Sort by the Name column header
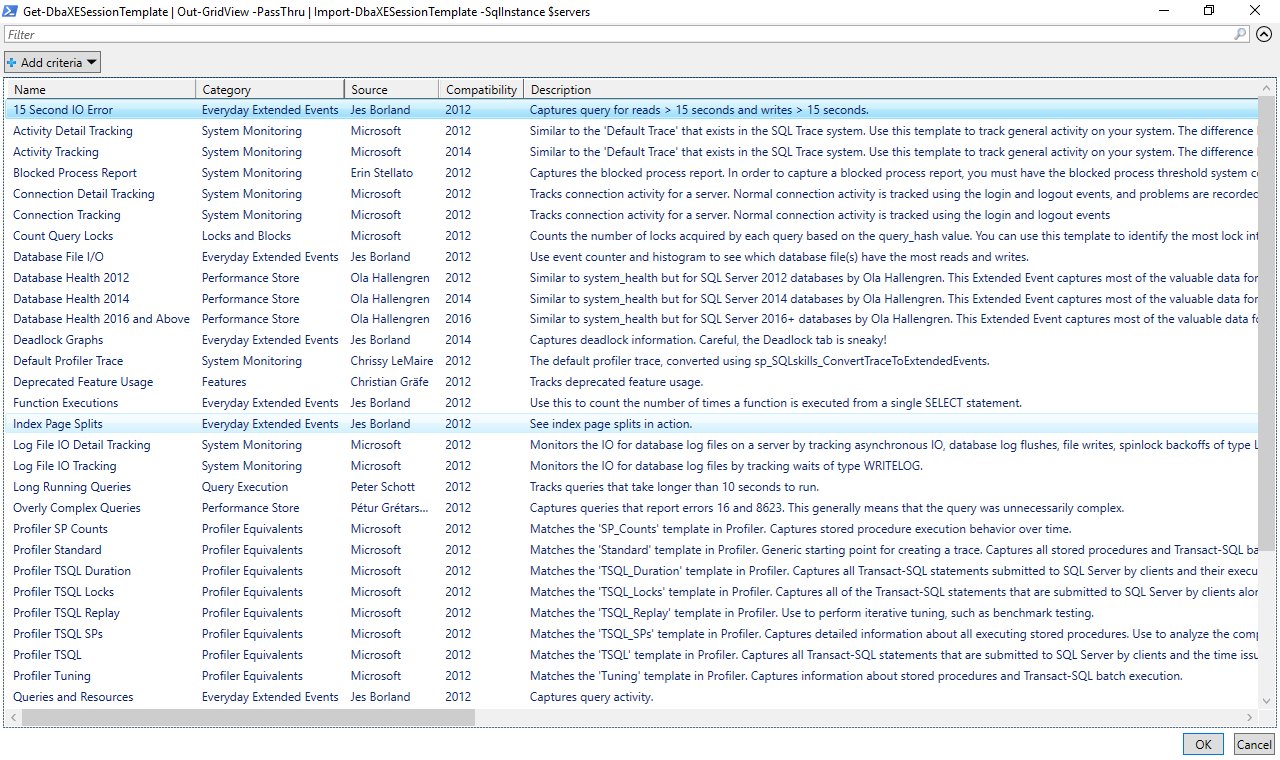The width and height of the screenshot is (1280, 760). point(101,89)
